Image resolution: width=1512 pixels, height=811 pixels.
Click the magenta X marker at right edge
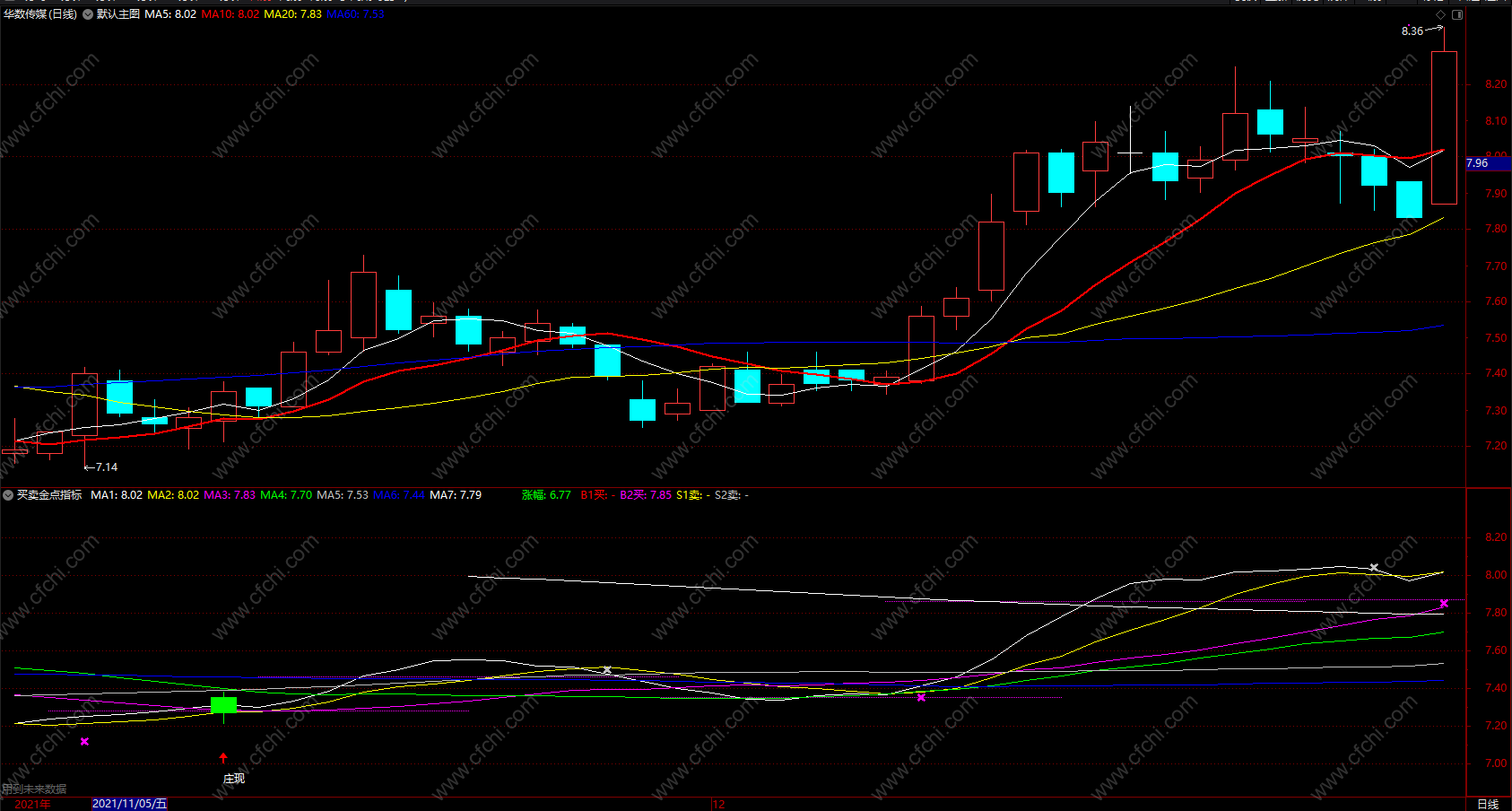click(x=1444, y=604)
